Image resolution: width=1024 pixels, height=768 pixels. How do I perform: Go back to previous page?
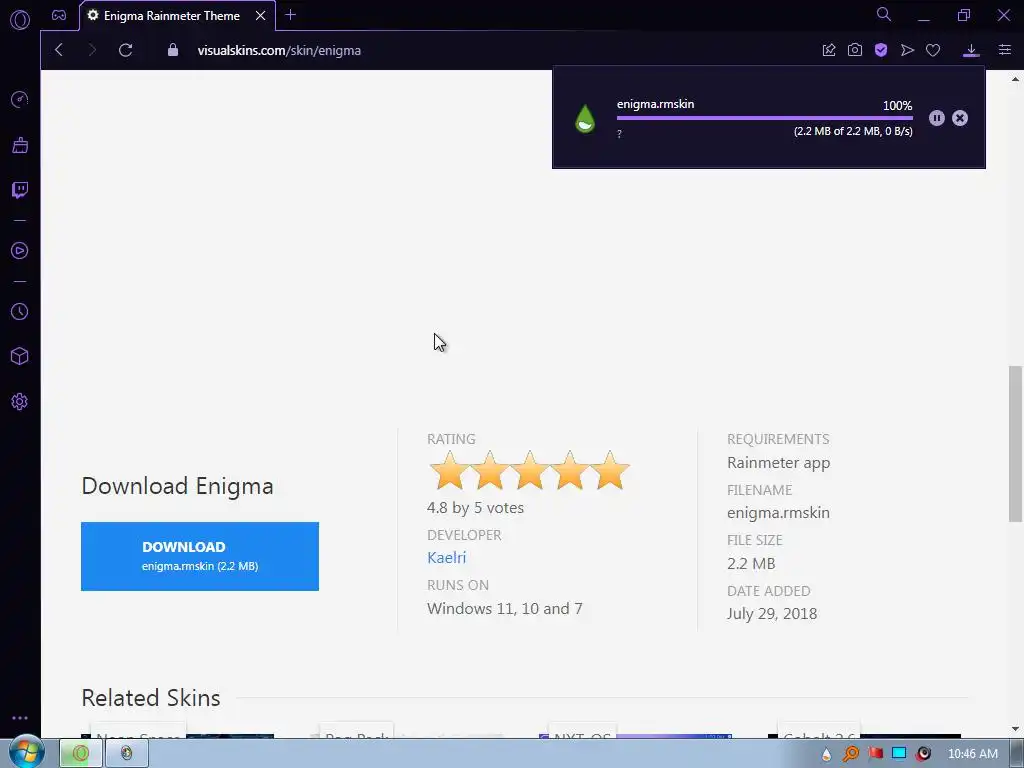tap(59, 50)
